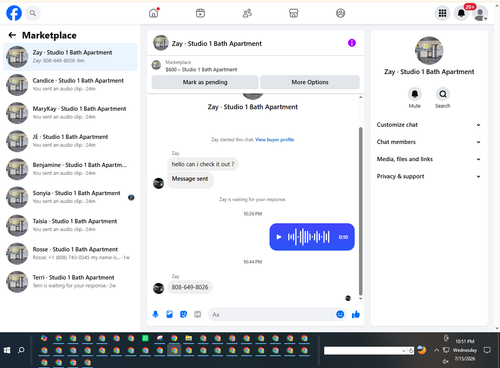Expand the Chat members section
Screen dimensions: 500x368
point(429,142)
